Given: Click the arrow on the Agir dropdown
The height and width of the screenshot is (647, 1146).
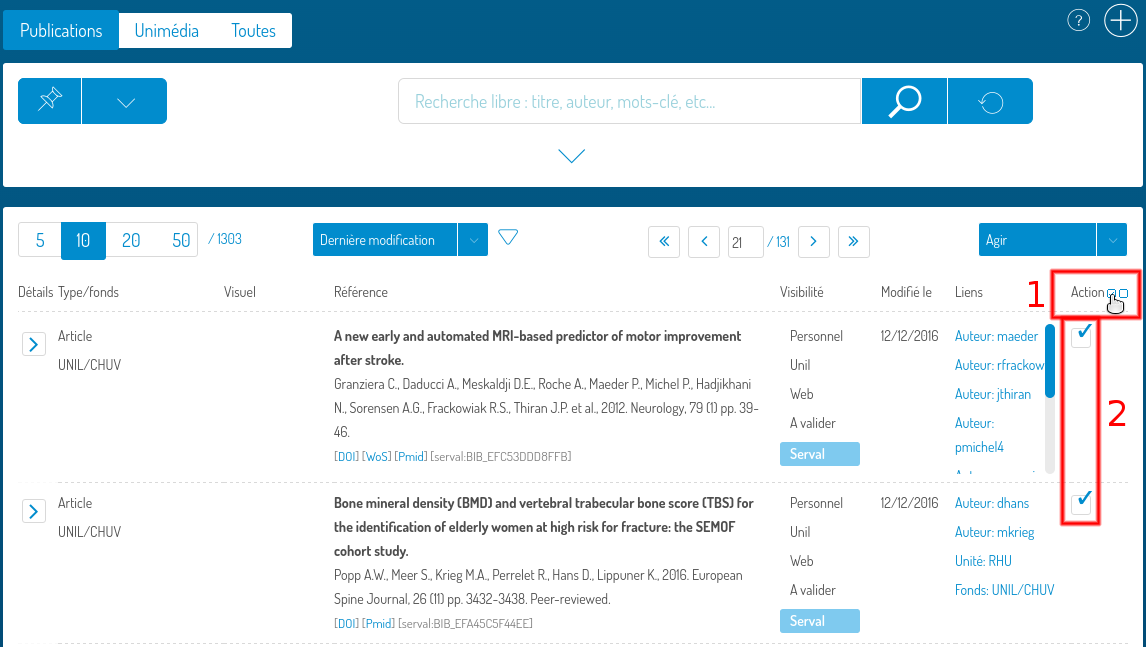Looking at the screenshot, I should (x=1112, y=240).
